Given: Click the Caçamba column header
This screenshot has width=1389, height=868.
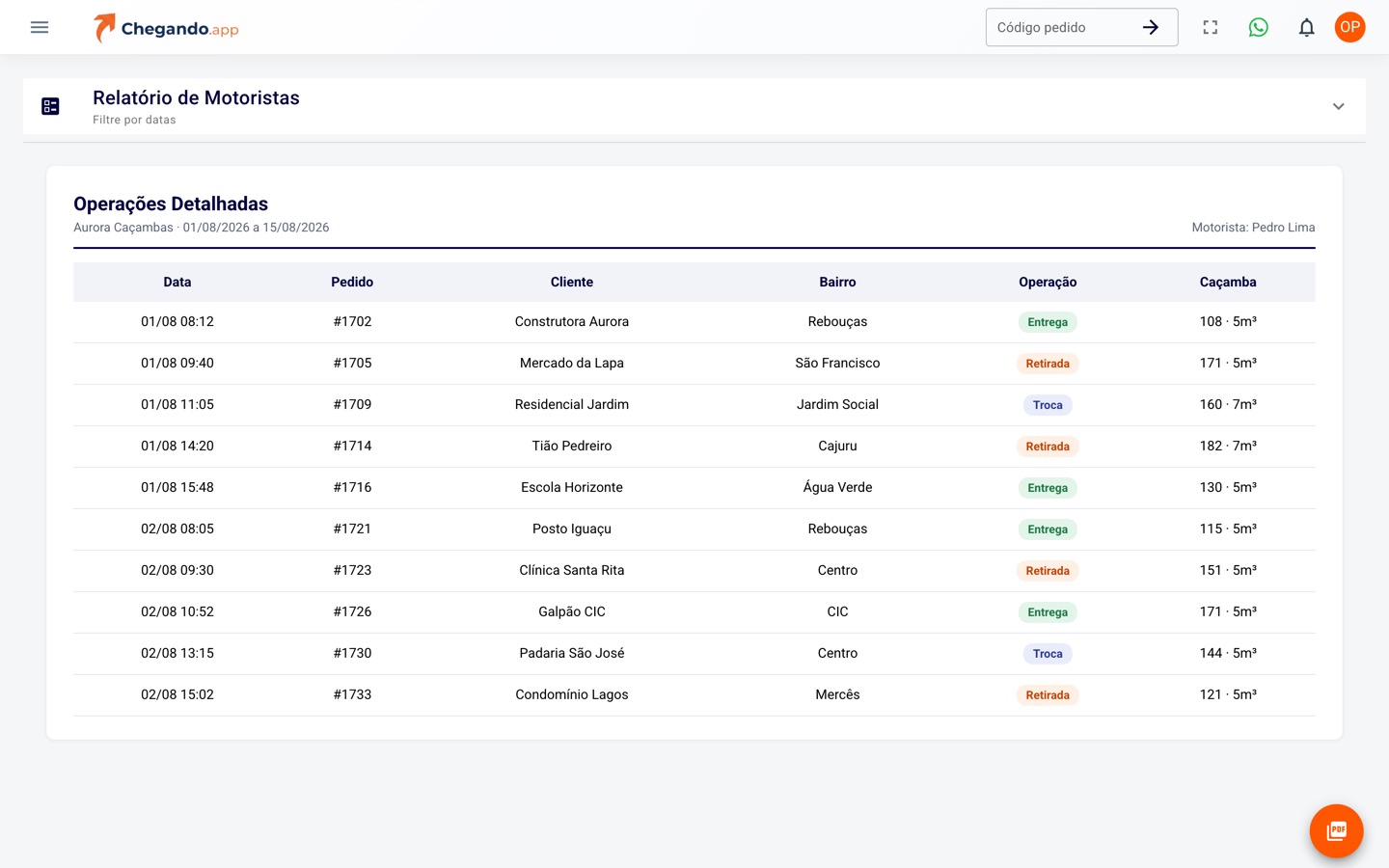Looking at the screenshot, I should coord(1228,282).
